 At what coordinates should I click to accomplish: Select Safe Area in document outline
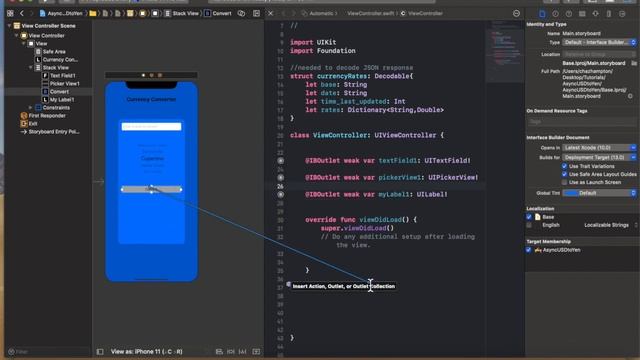point(50,52)
